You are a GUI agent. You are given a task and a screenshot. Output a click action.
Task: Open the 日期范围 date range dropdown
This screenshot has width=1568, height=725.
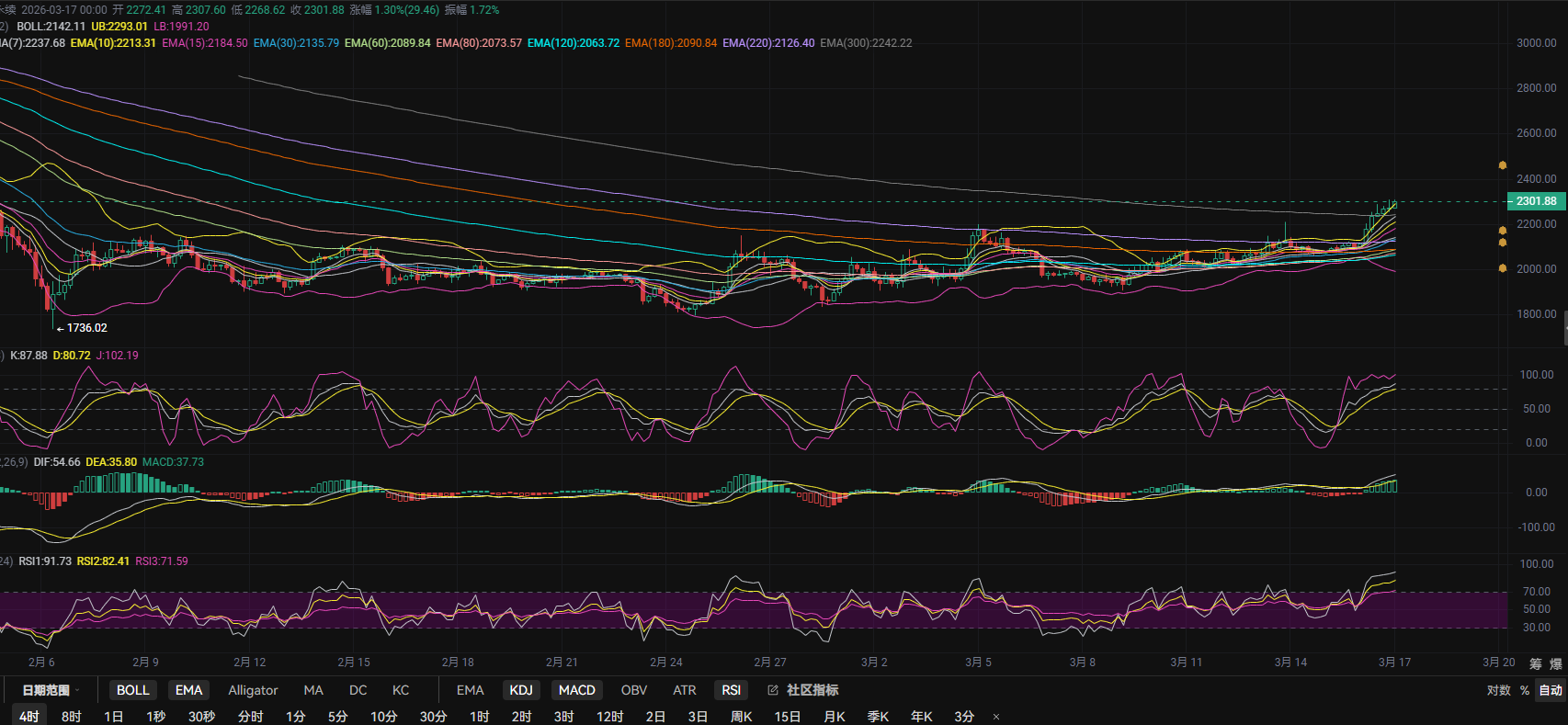[x=51, y=690]
